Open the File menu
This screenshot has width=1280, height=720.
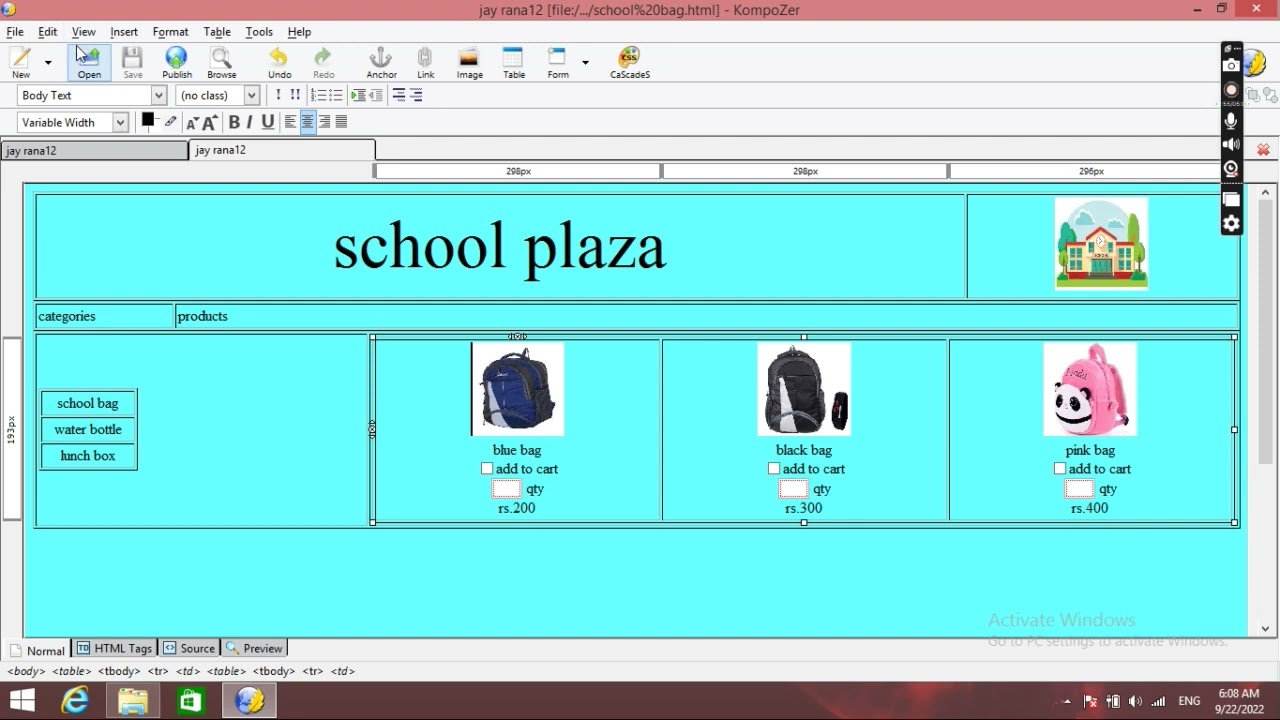pyautogui.click(x=15, y=32)
